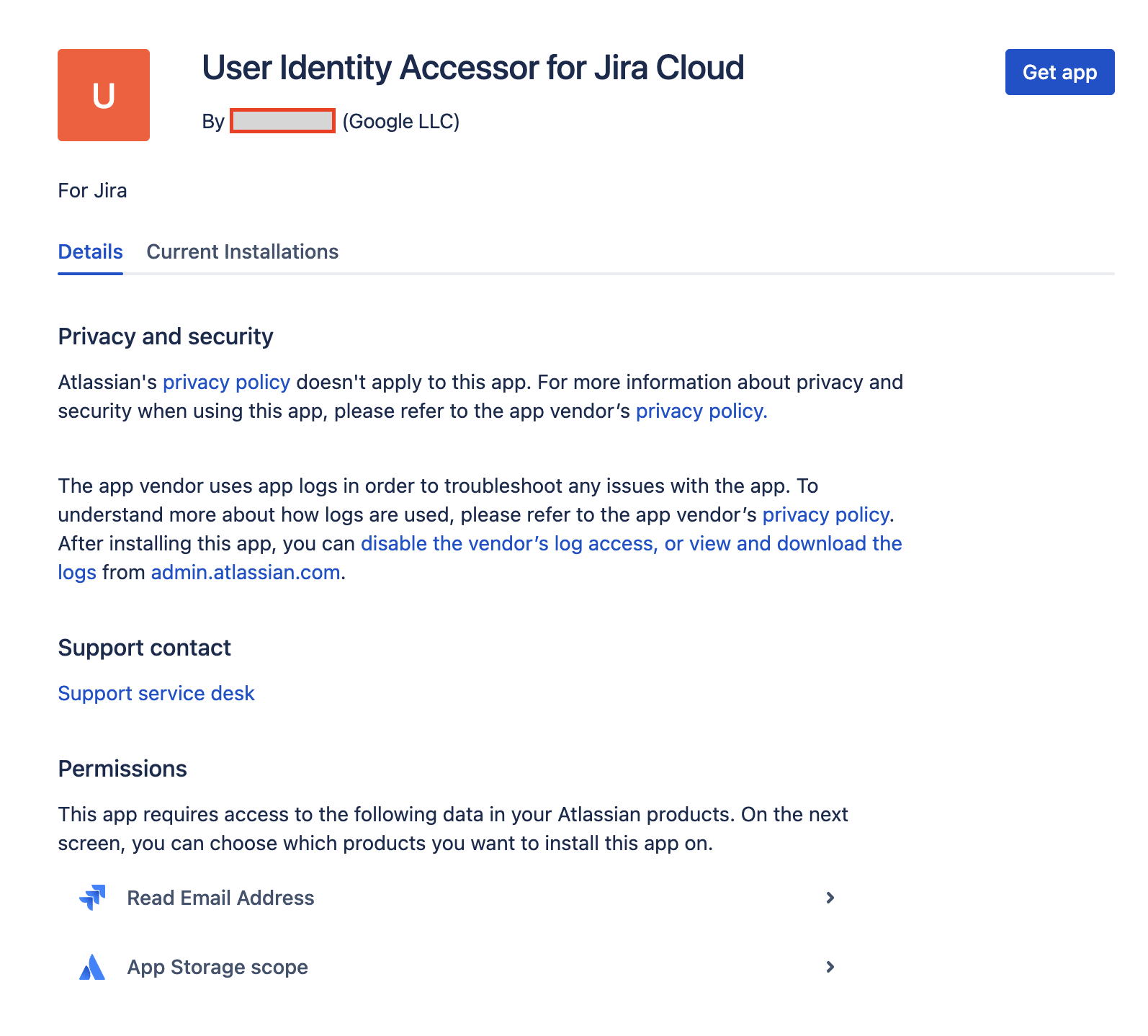The height and width of the screenshot is (1036, 1148).
Task: Select the Details tab
Action: [x=90, y=251]
